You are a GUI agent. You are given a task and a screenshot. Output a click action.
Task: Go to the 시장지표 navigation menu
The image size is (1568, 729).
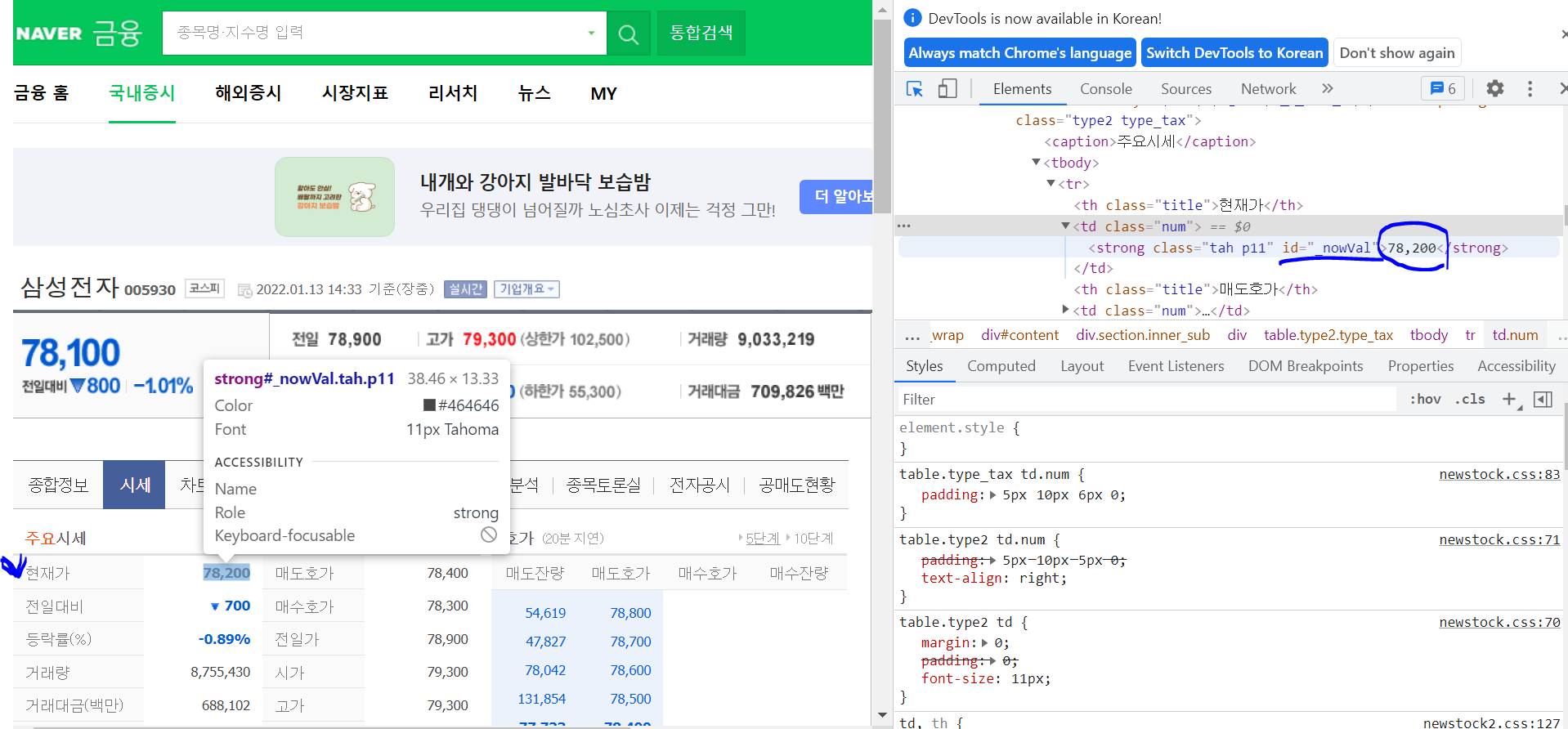click(355, 93)
